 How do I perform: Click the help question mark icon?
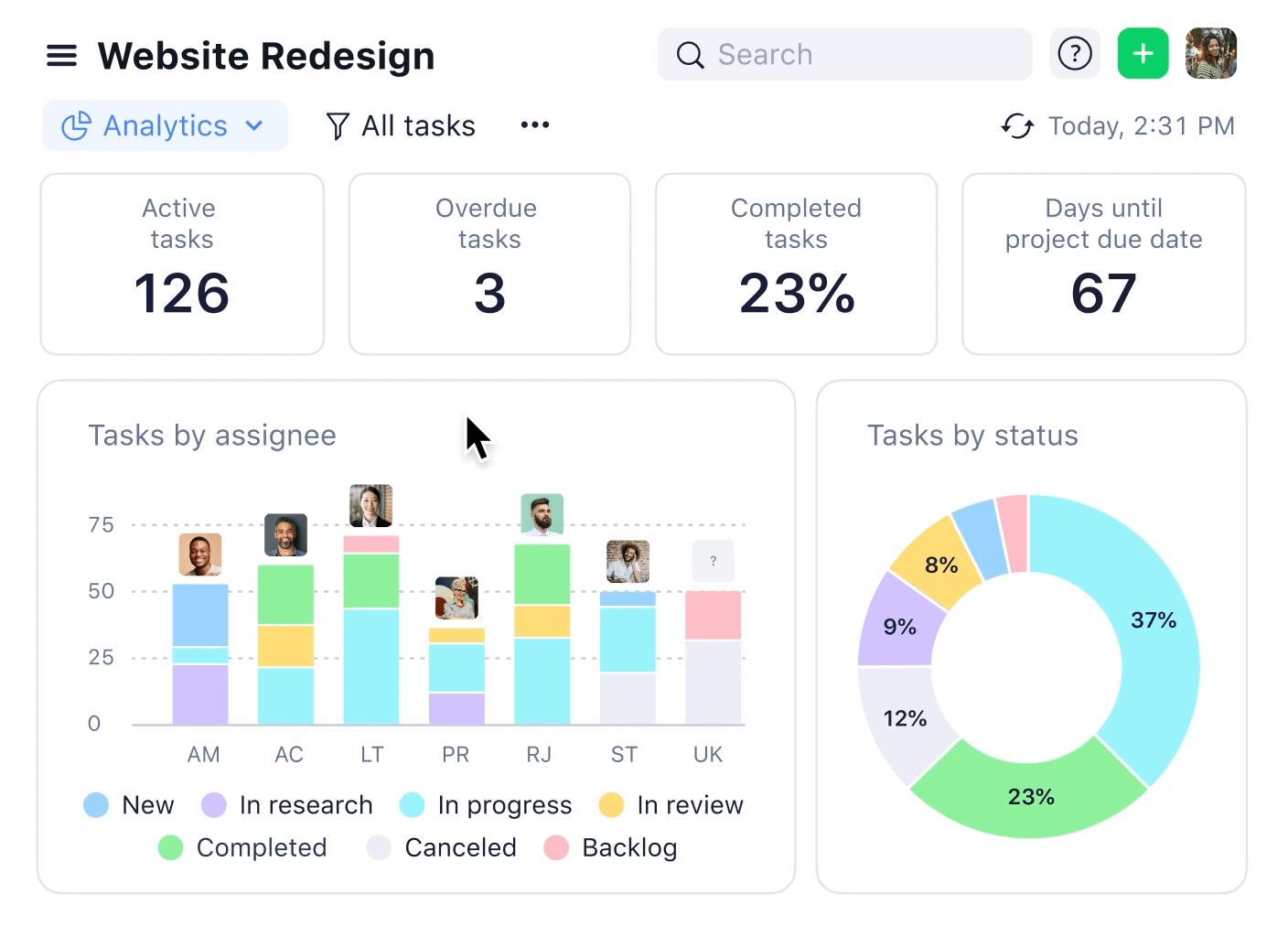[x=1074, y=54]
